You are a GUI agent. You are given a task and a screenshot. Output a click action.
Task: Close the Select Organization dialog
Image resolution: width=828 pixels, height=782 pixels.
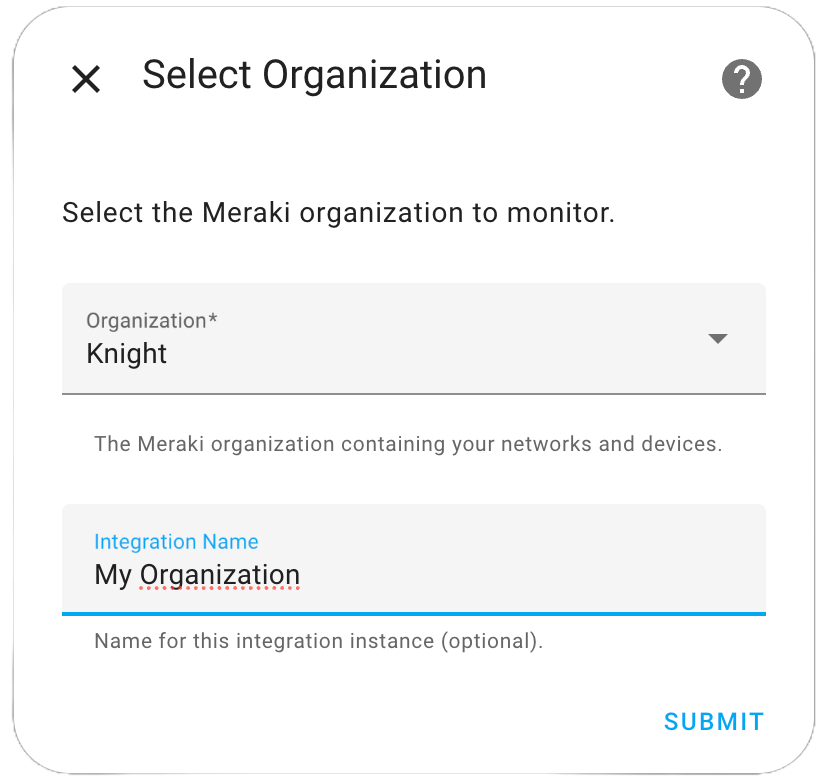pos(86,79)
